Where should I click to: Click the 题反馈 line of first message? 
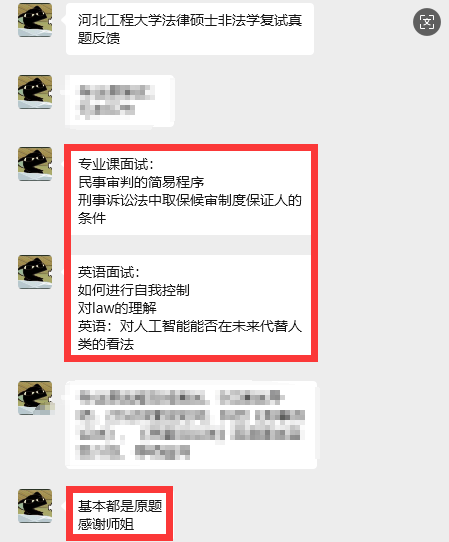click(99, 38)
